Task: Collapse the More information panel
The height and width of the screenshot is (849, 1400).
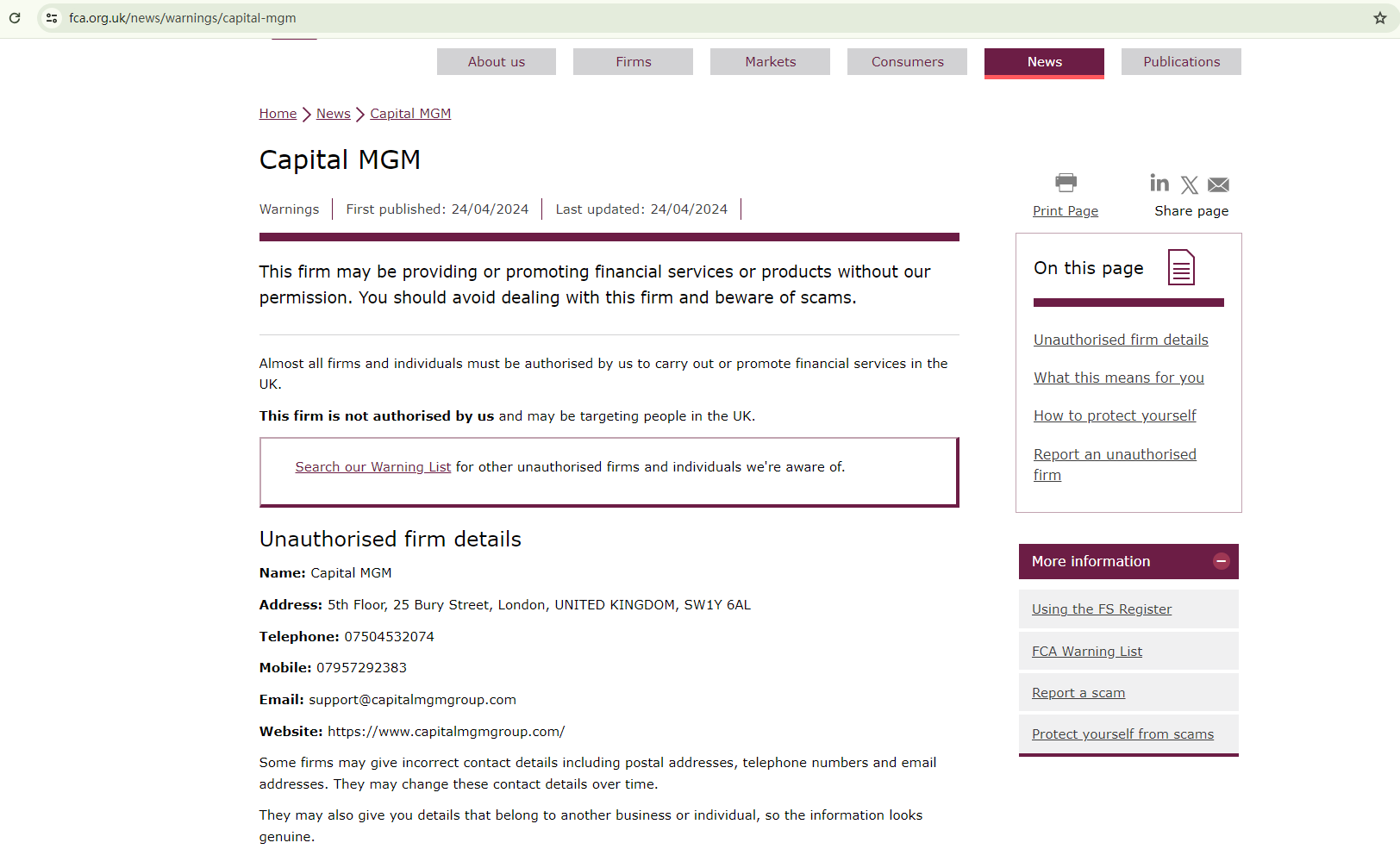Action: click(x=1221, y=561)
